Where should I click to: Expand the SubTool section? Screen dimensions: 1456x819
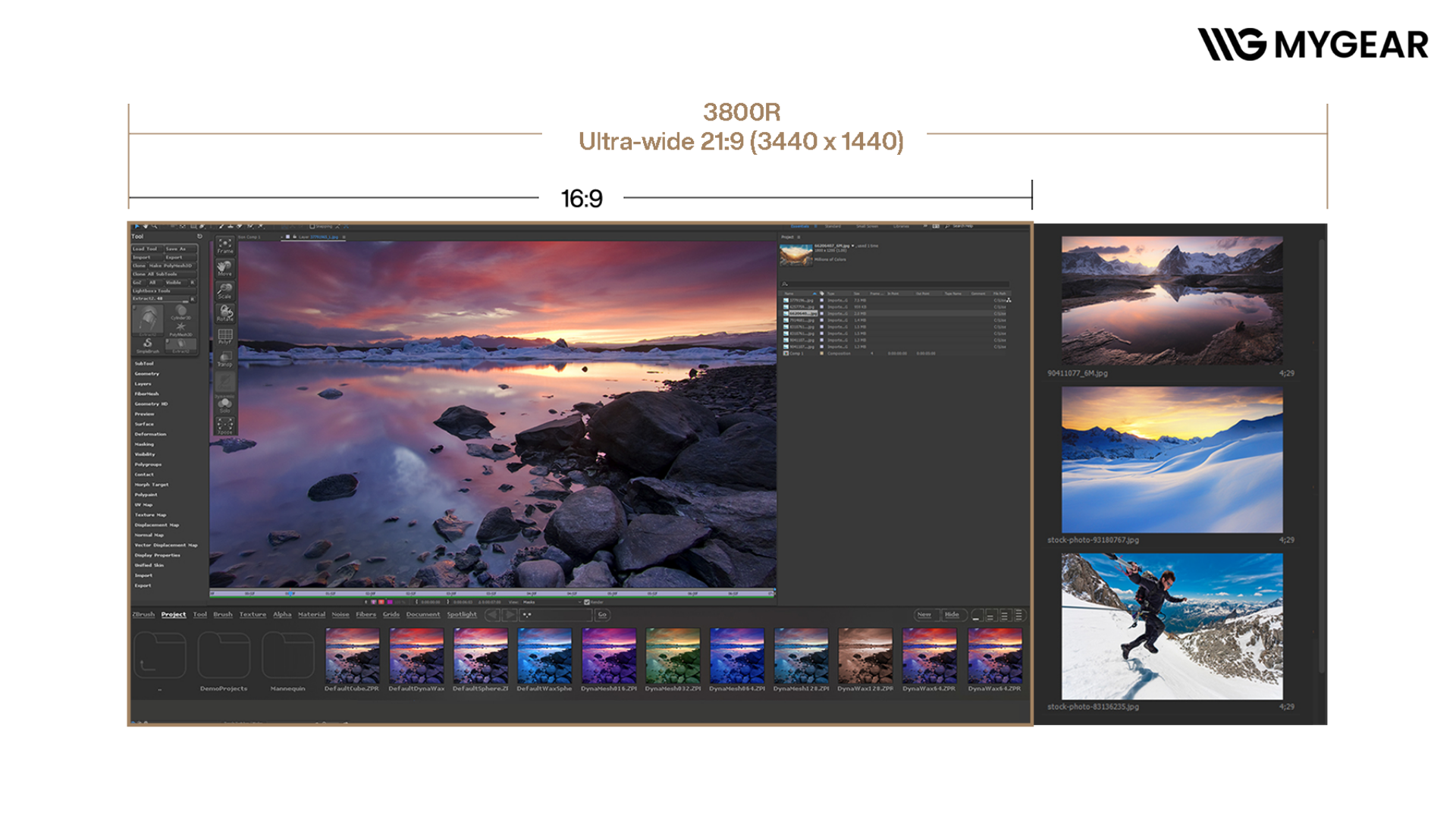tap(144, 364)
